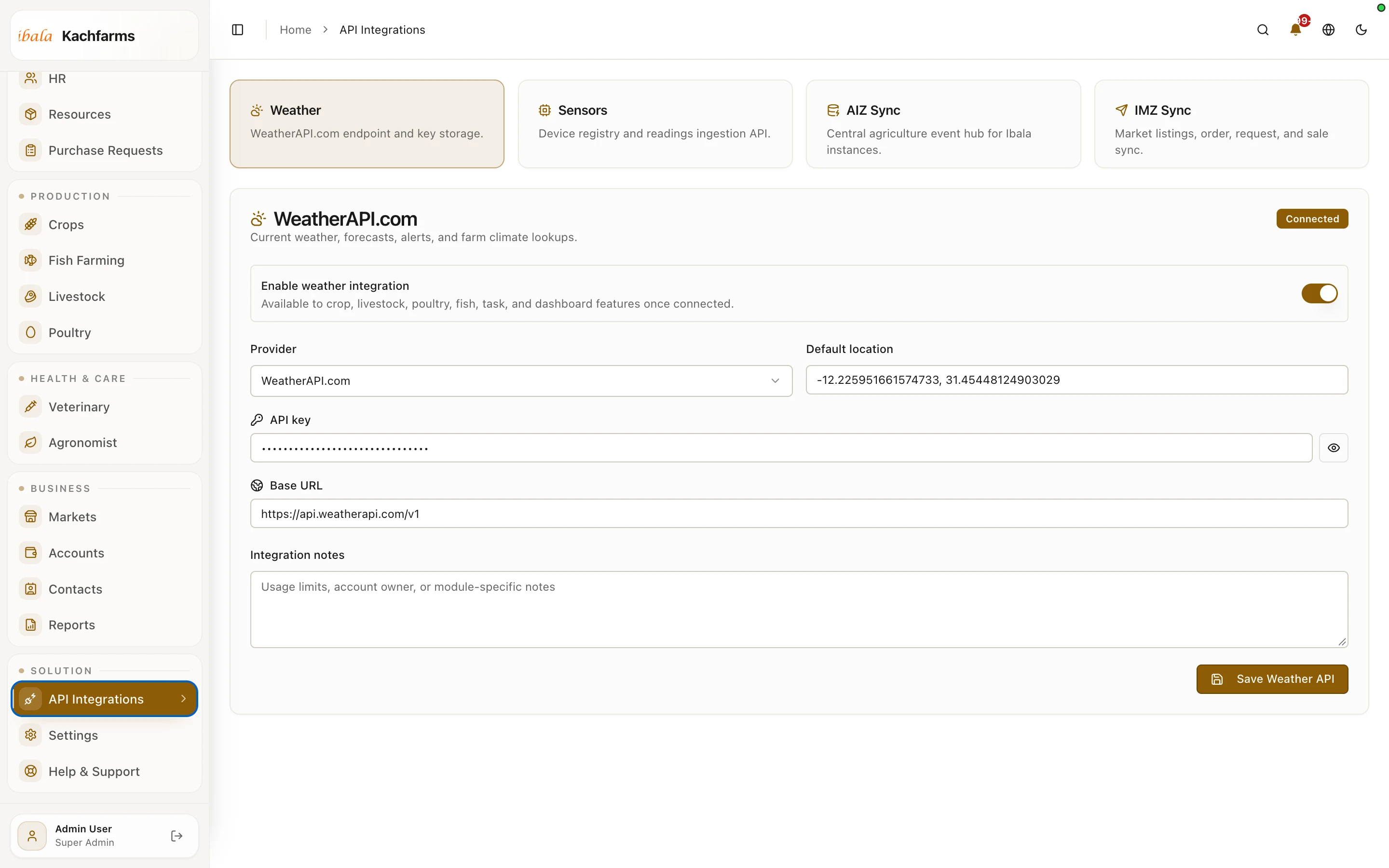Select the Sensors integration card
Viewport: 1389px width, 868px height.
(x=655, y=124)
